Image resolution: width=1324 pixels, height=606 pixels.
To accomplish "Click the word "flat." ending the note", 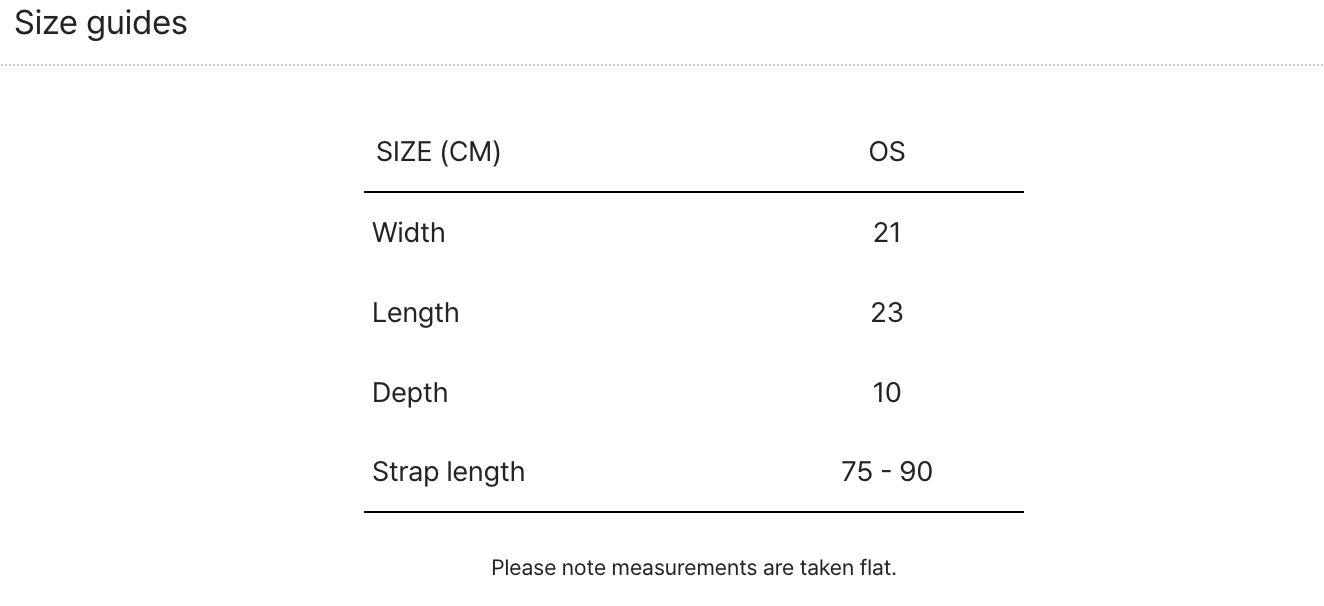I will click(x=877, y=568).
